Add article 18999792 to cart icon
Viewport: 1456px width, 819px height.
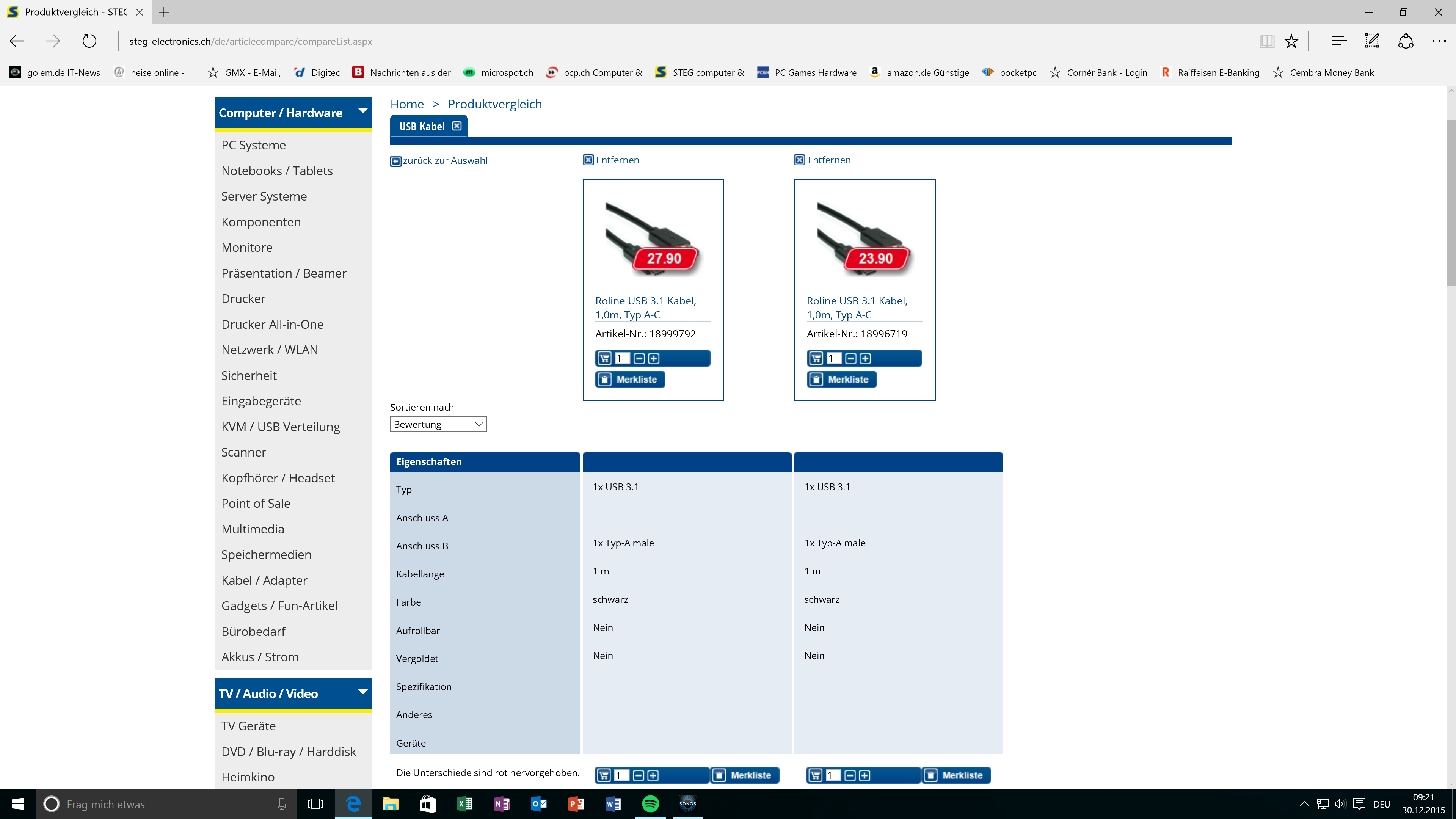point(605,358)
